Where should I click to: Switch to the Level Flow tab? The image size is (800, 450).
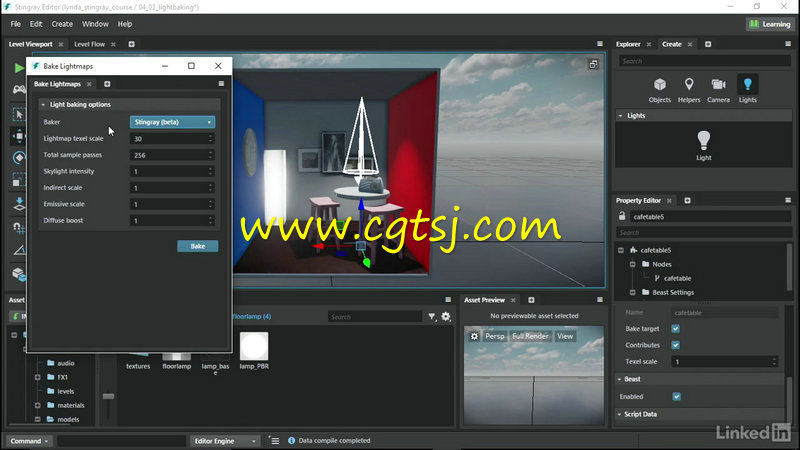pyautogui.click(x=89, y=44)
